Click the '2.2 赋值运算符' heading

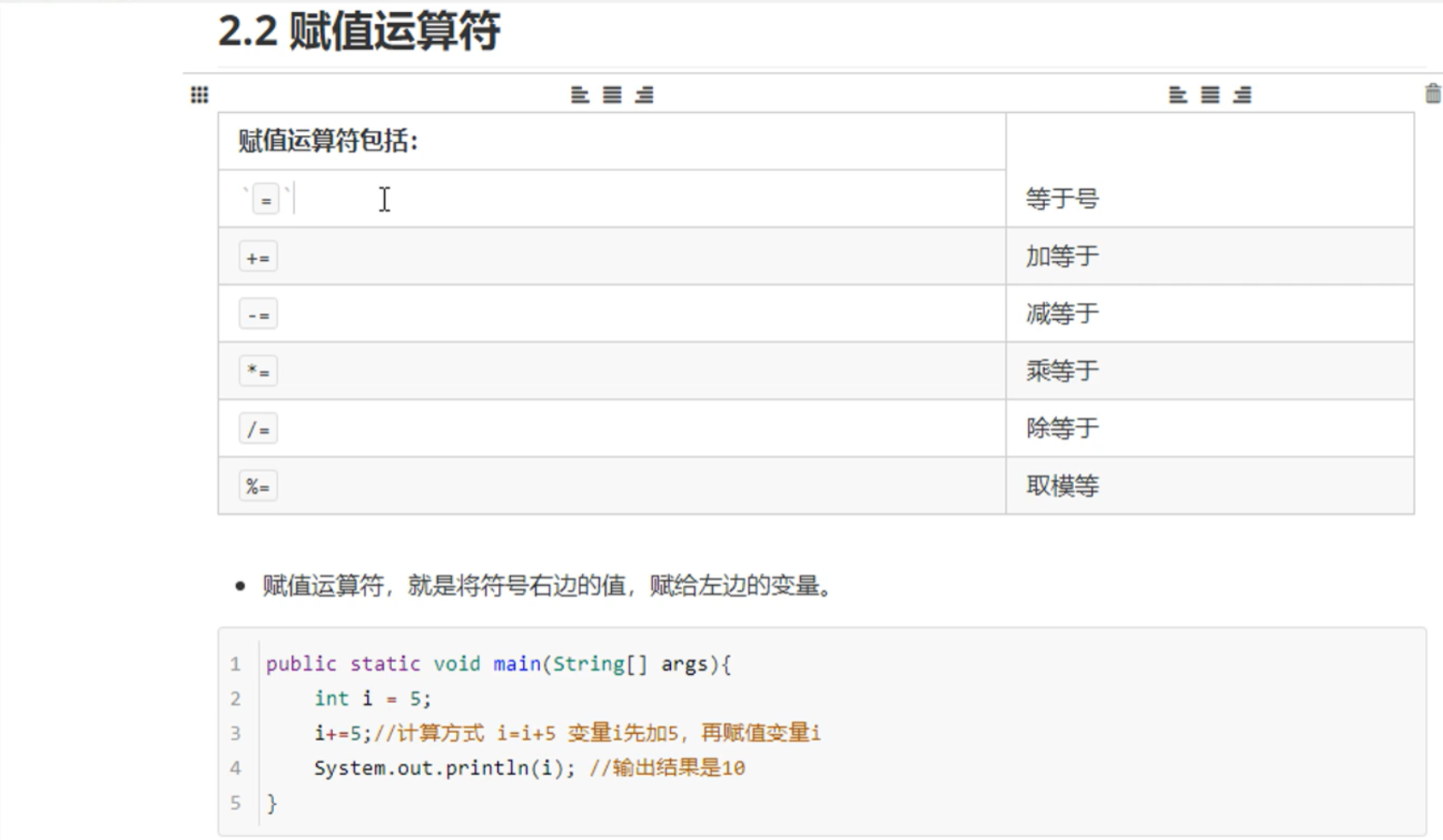click(x=359, y=33)
